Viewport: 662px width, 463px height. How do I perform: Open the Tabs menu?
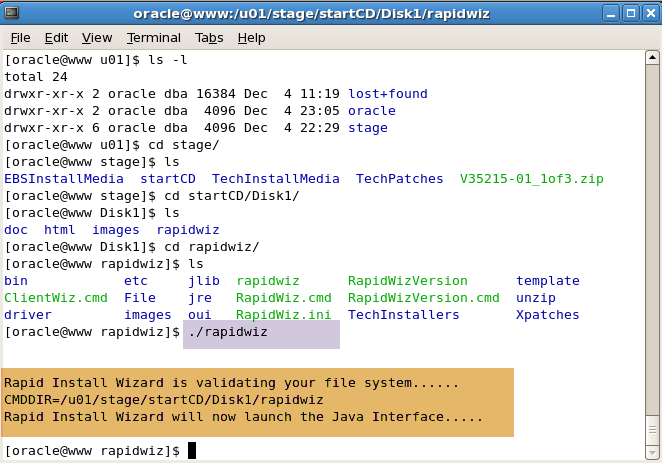(209, 38)
